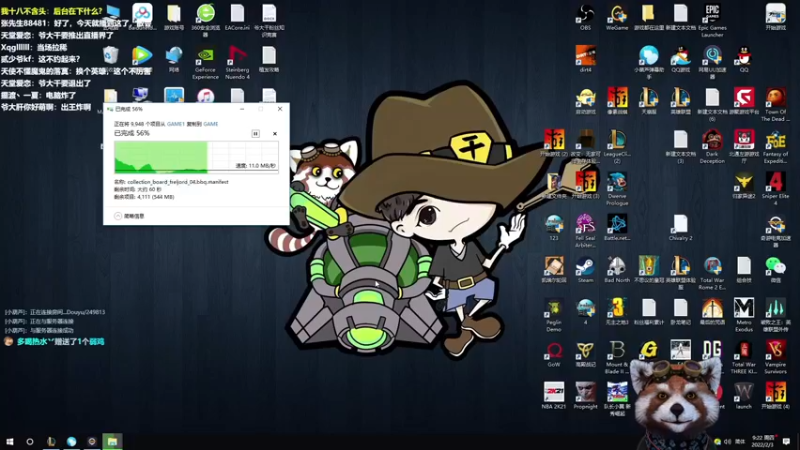Open the taskbar clock and date

763,441
